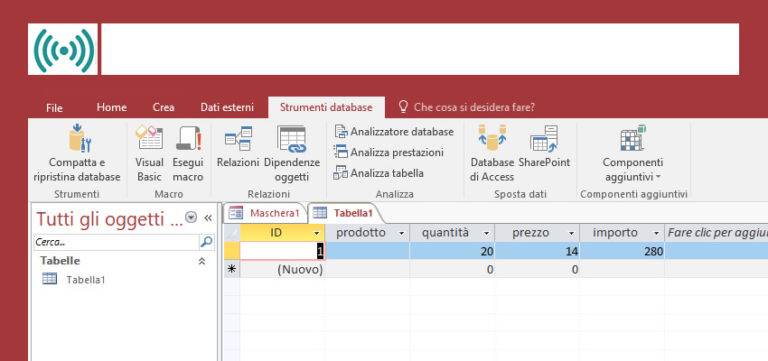Click quantità cell showing 20

(x=452, y=251)
